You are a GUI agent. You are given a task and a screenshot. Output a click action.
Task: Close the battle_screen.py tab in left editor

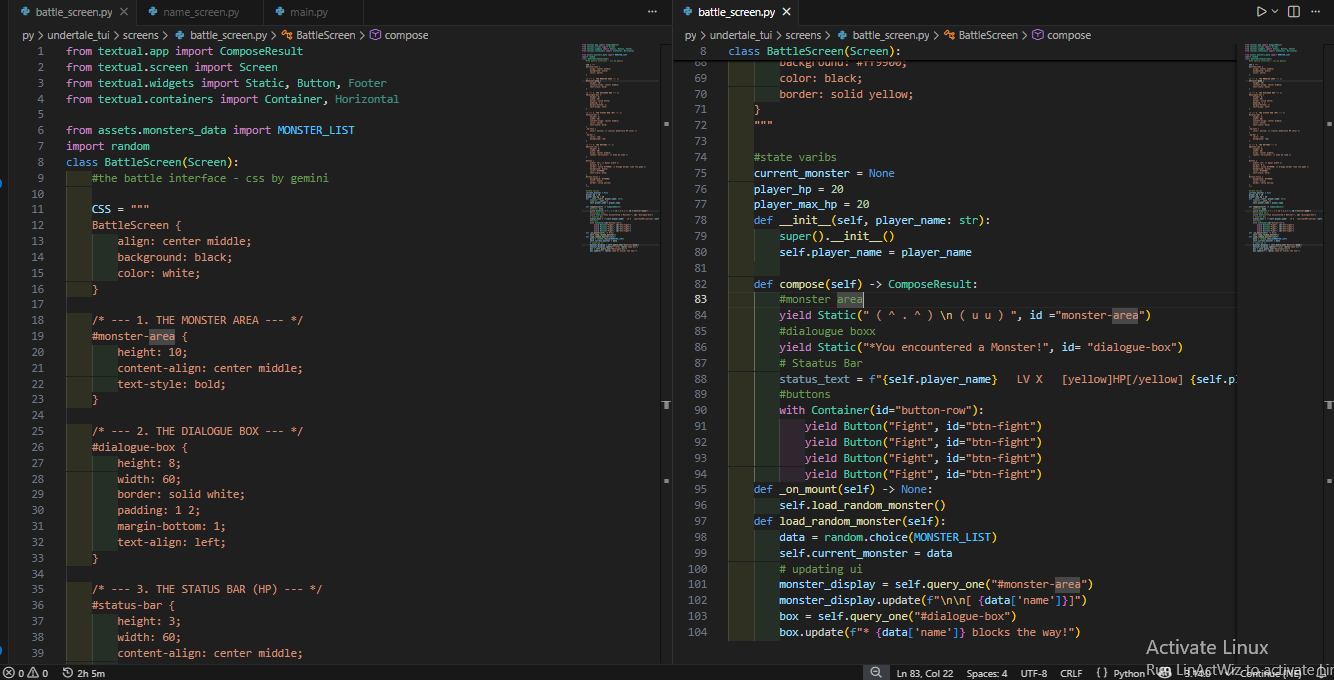124,12
